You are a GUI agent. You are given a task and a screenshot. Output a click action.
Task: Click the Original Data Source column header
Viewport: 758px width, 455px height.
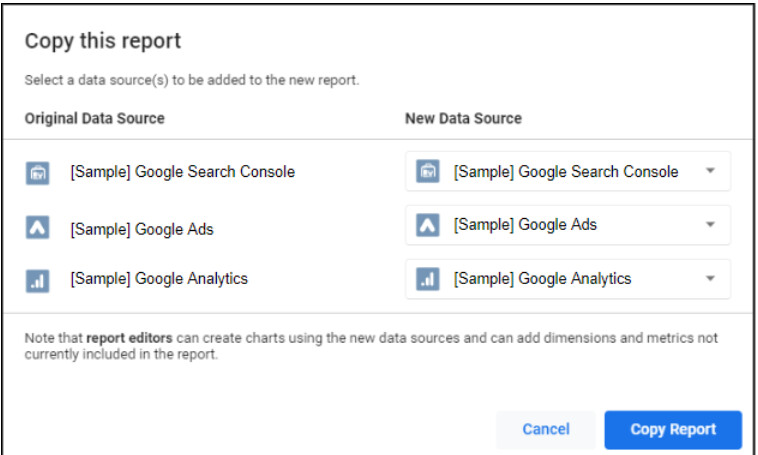click(95, 118)
